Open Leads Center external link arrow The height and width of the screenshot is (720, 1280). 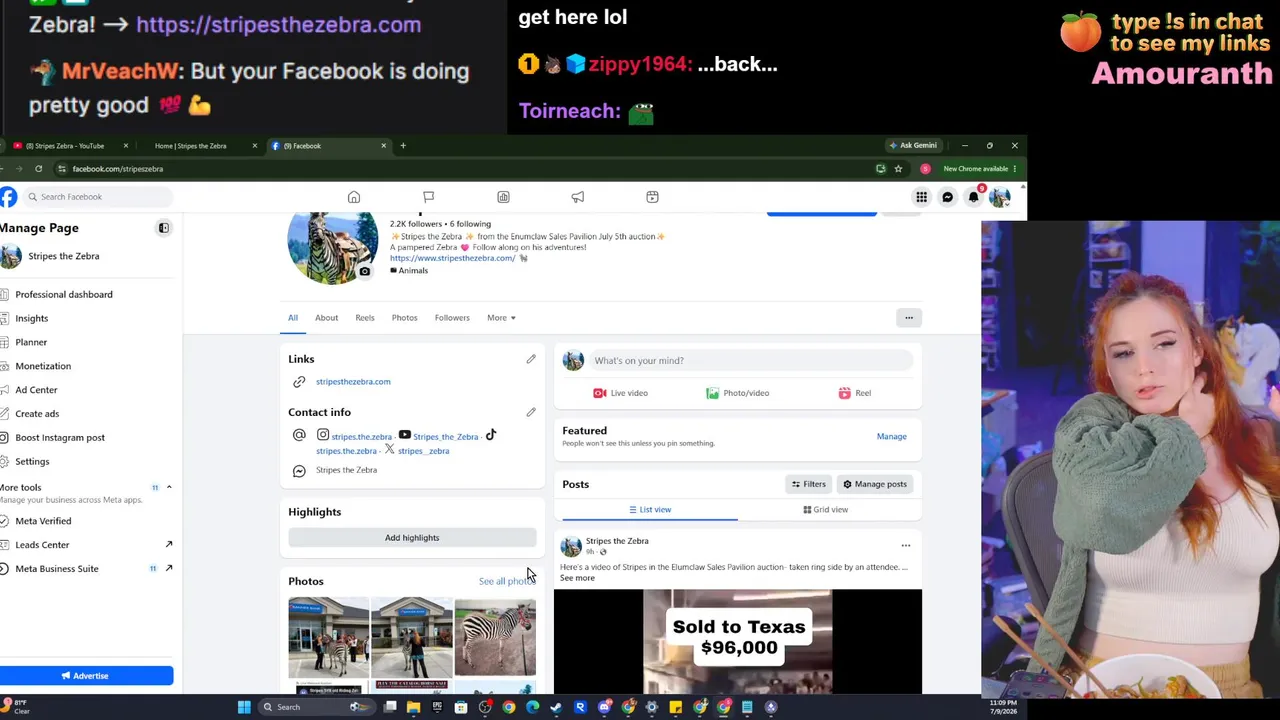pos(169,545)
